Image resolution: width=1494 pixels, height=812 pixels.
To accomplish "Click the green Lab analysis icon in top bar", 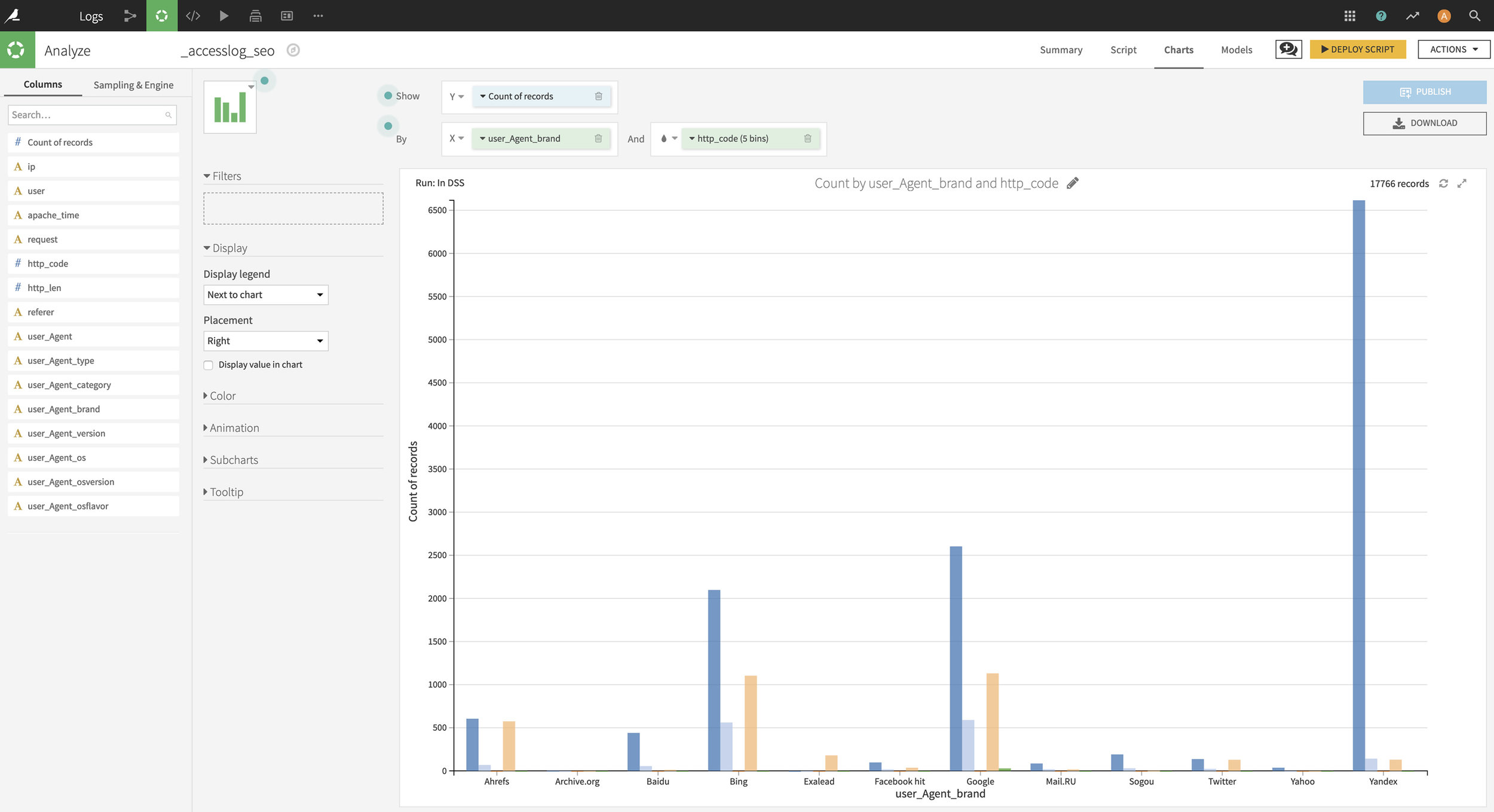I will pyautogui.click(x=161, y=16).
